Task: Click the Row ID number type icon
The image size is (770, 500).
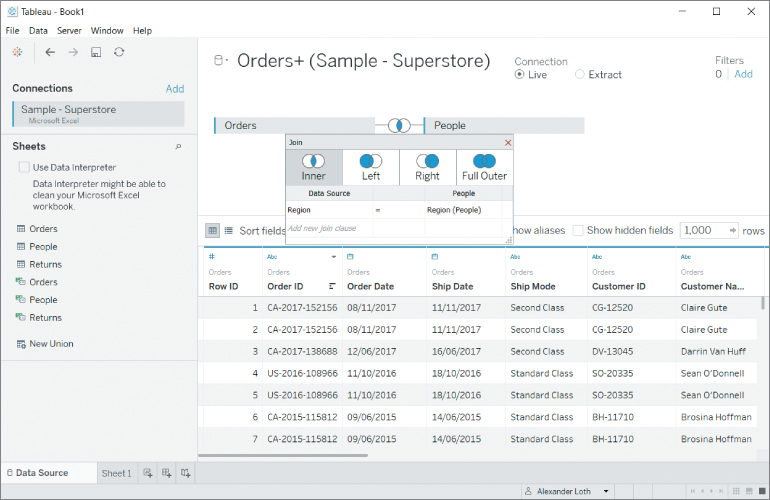Action: 212,256
